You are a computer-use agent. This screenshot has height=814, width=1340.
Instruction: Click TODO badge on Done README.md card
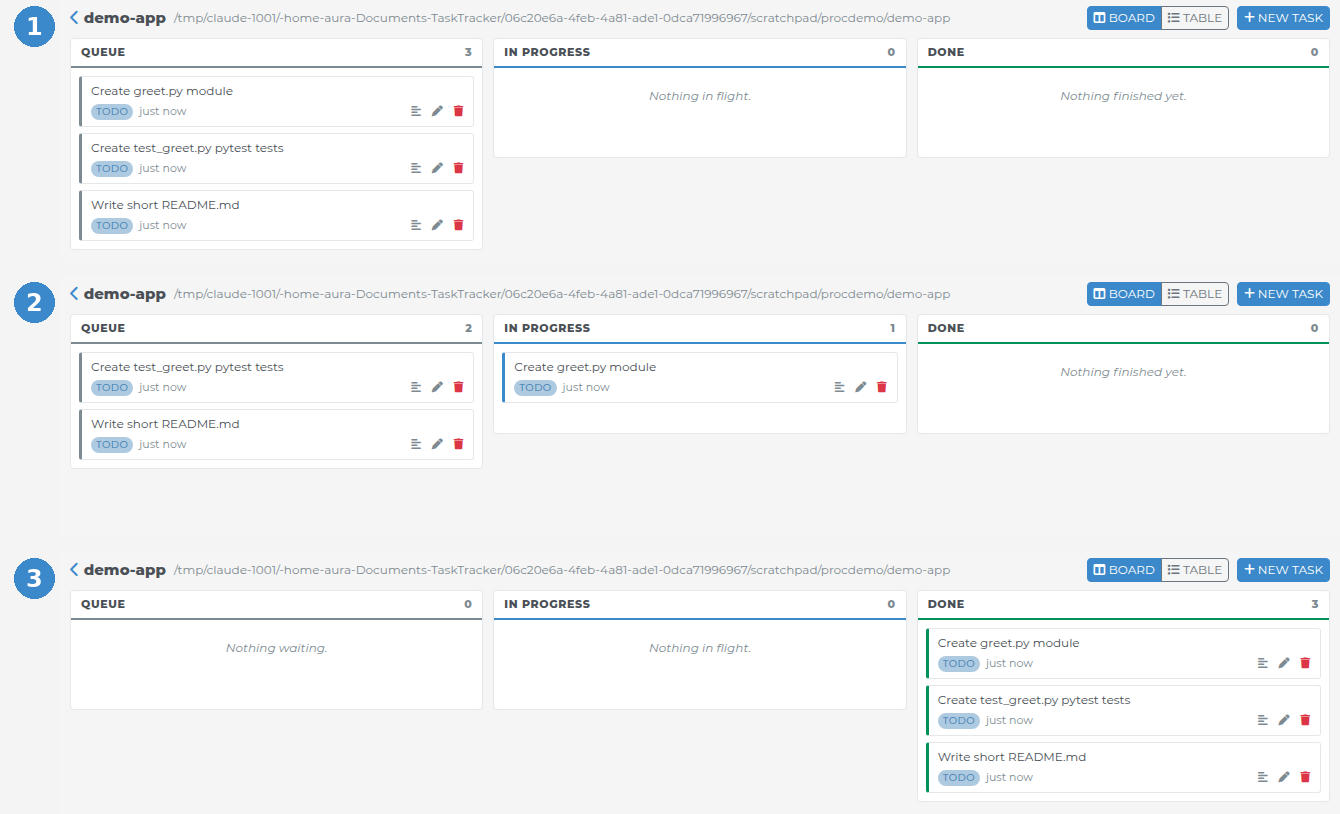click(x=958, y=777)
